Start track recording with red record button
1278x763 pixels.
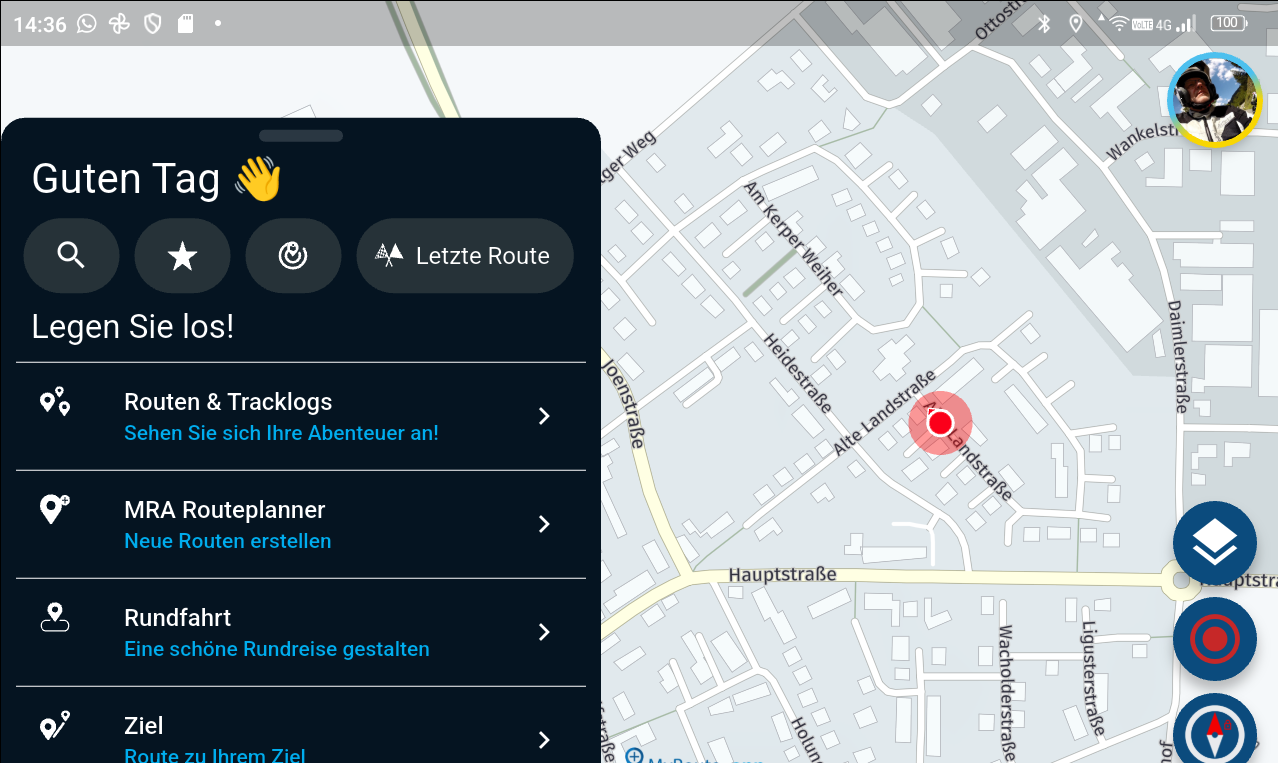[1214, 639]
